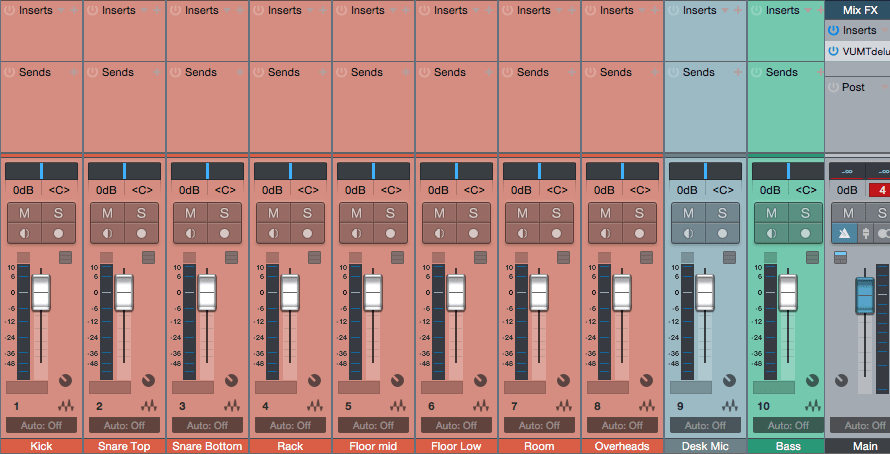Mute the Snare Bottom channel
Image resolution: width=890 pixels, height=454 pixels.
click(190, 213)
